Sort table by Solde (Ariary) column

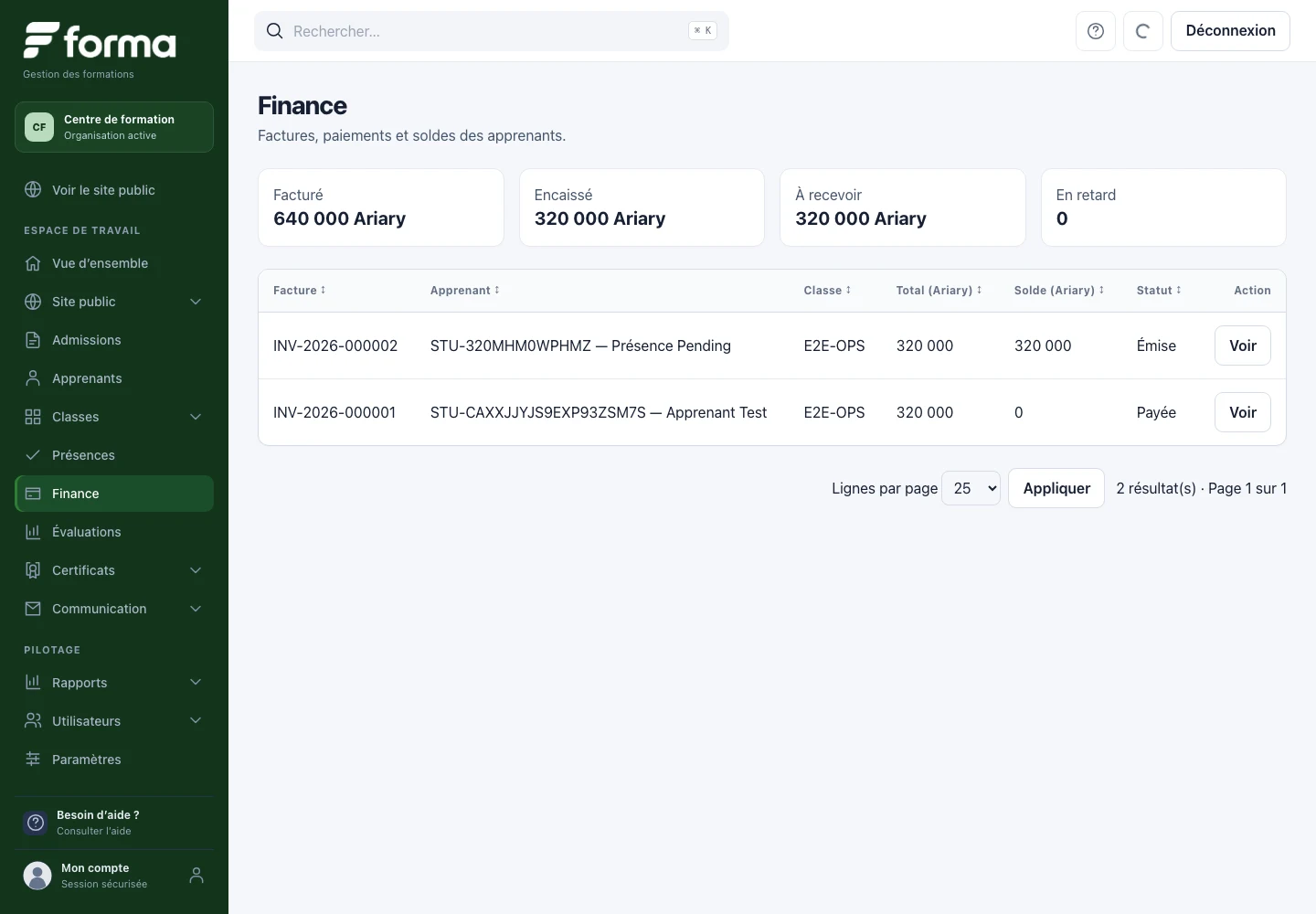(1059, 291)
